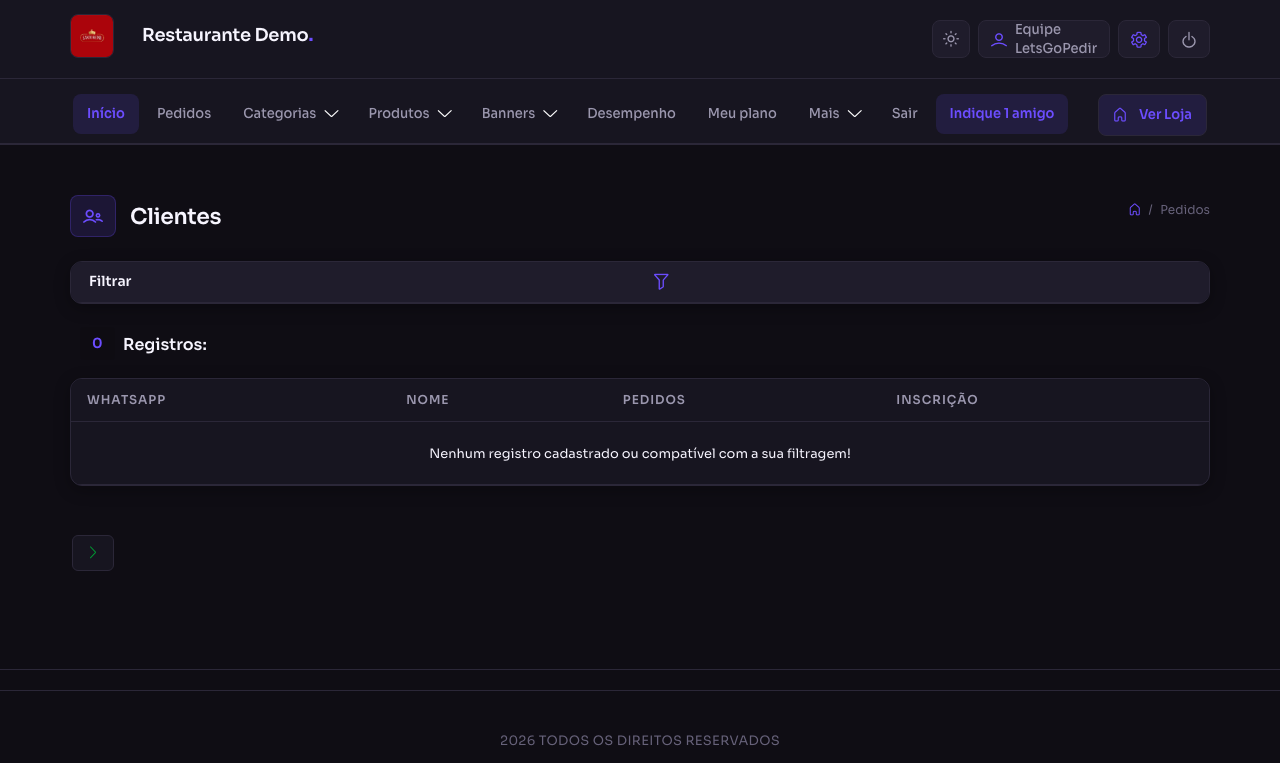Click the Registros: count label
Image resolution: width=1280 pixels, height=763 pixels.
click(165, 344)
